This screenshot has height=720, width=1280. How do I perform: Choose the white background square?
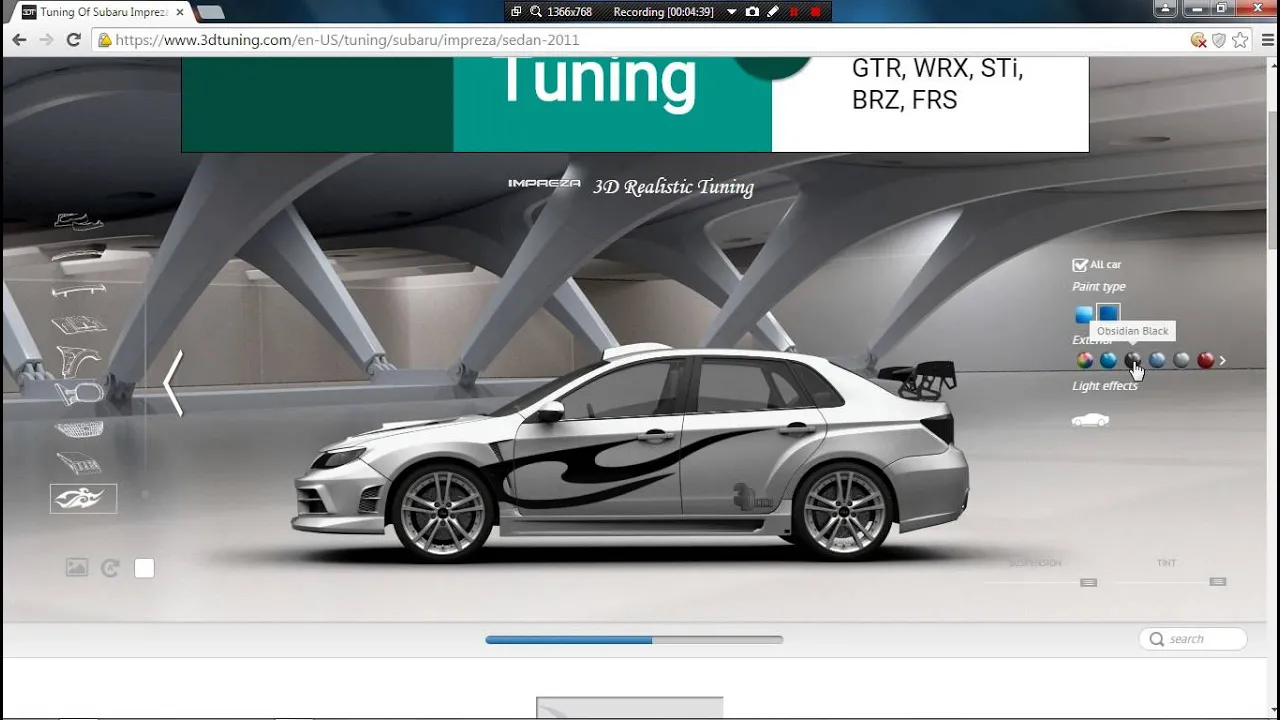pos(144,568)
